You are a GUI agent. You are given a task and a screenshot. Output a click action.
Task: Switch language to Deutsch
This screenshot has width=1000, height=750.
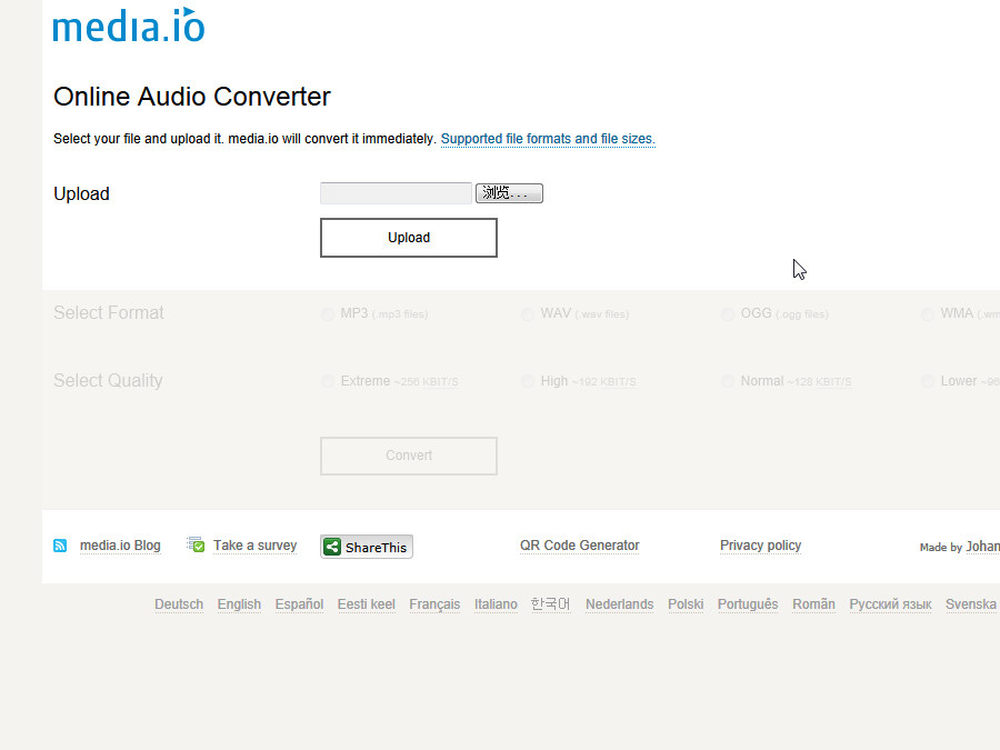tap(179, 605)
